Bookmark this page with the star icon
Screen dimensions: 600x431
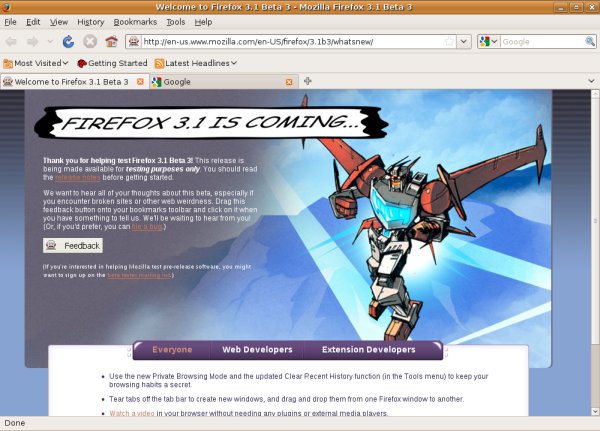450,41
